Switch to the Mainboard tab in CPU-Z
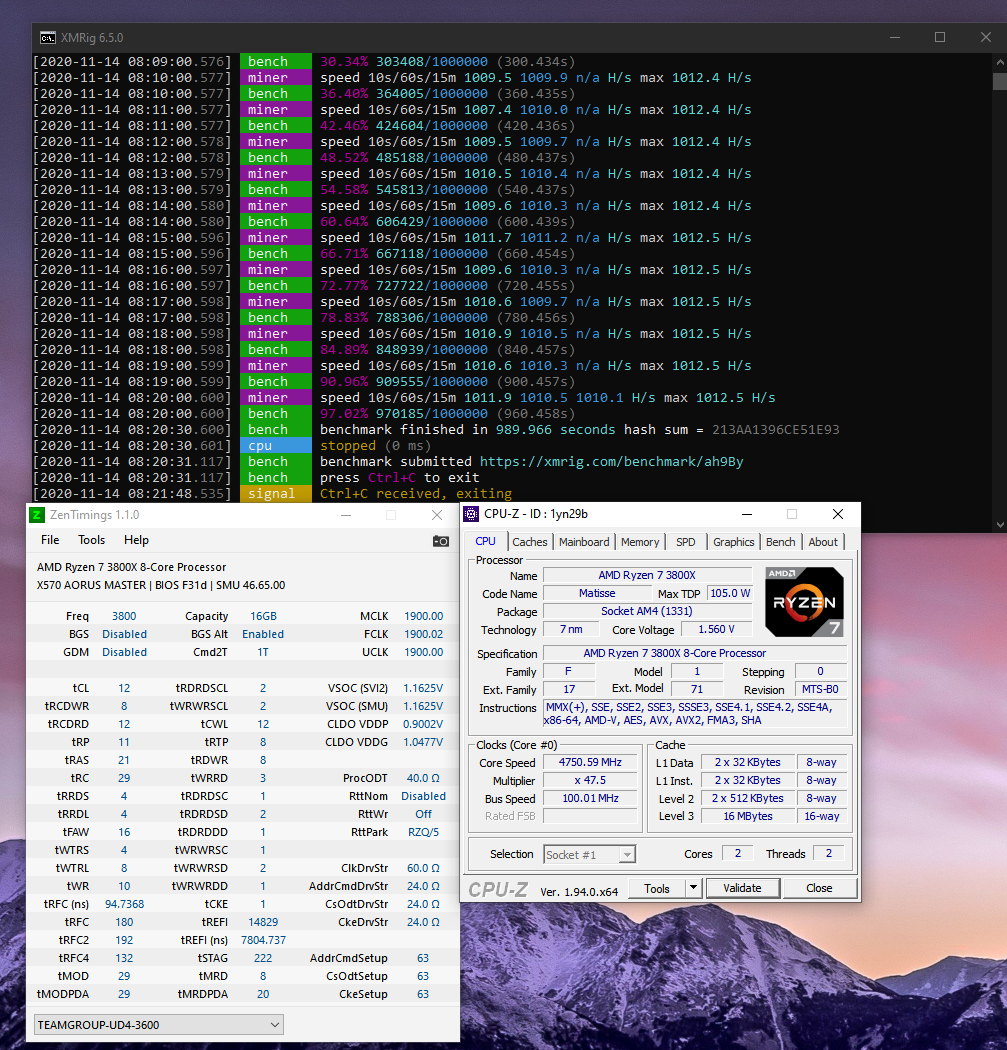 point(584,542)
